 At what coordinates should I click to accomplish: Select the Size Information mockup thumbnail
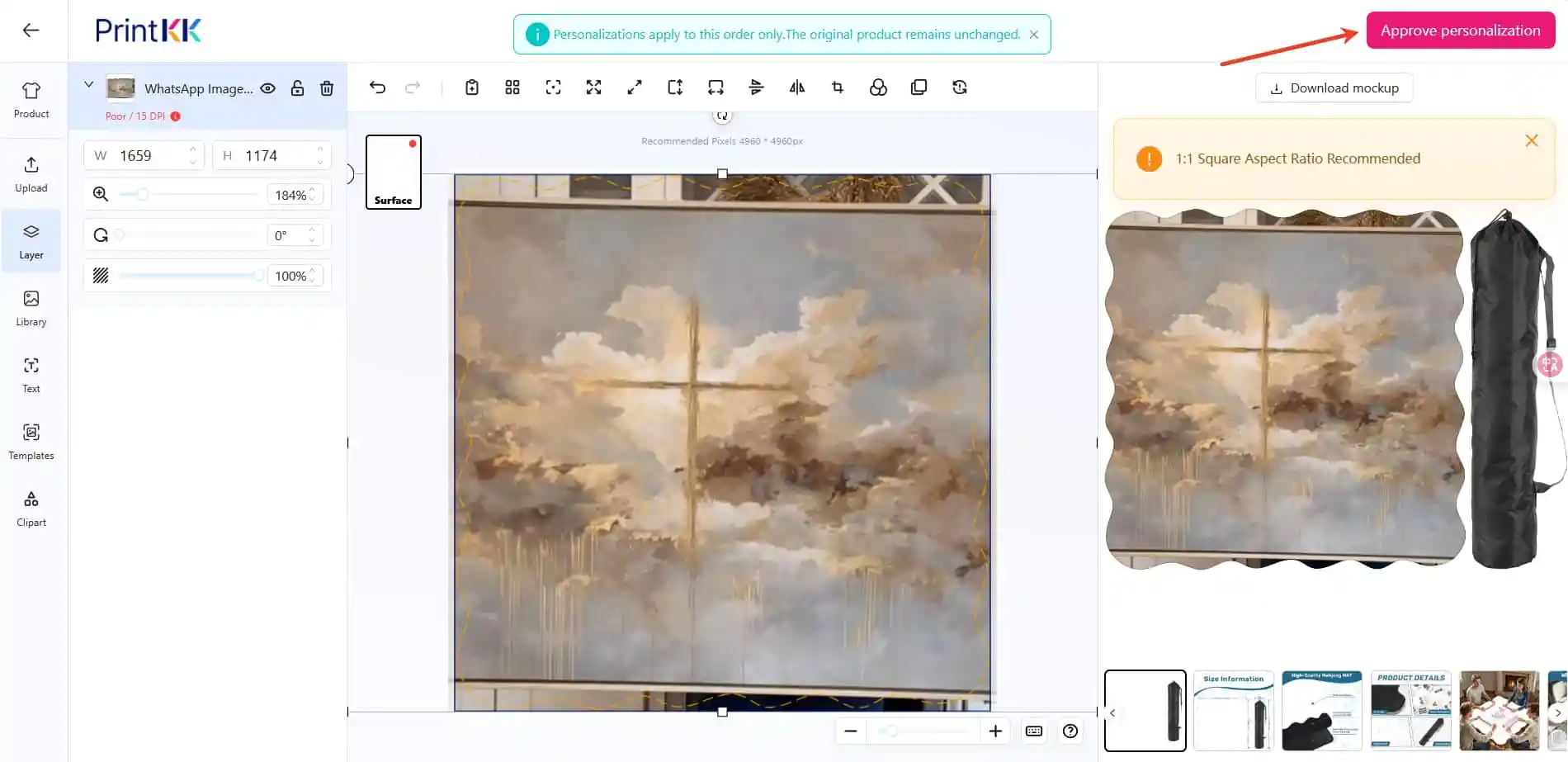tap(1234, 711)
